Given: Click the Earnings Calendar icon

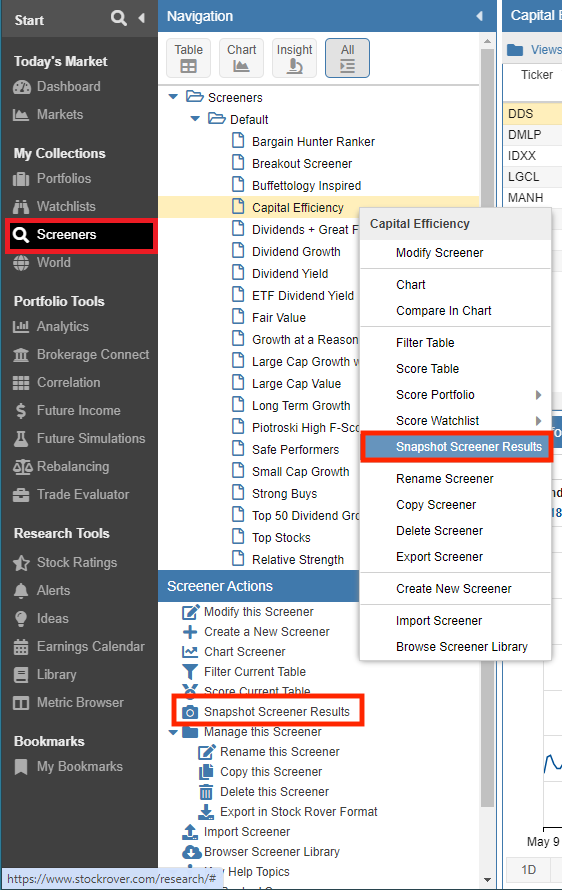Looking at the screenshot, I should [x=21, y=646].
